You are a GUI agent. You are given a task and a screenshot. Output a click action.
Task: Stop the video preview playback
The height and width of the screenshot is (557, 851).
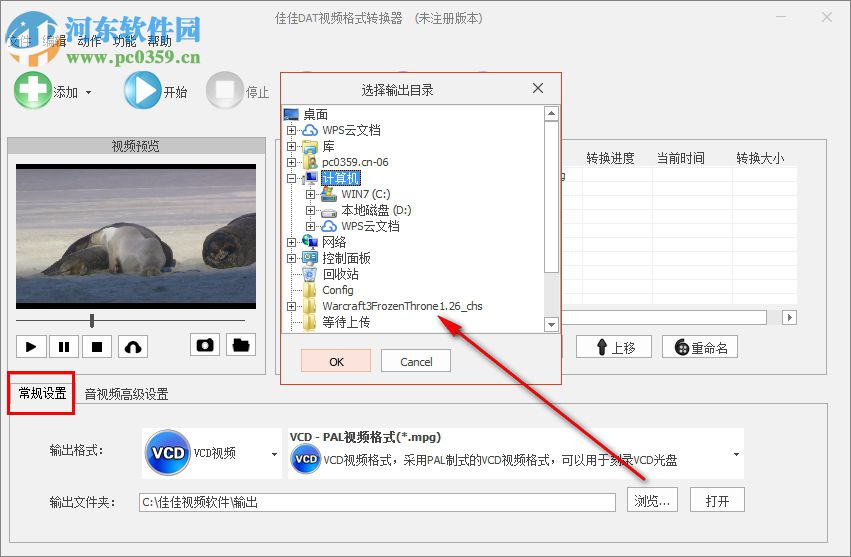pos(97,346)
